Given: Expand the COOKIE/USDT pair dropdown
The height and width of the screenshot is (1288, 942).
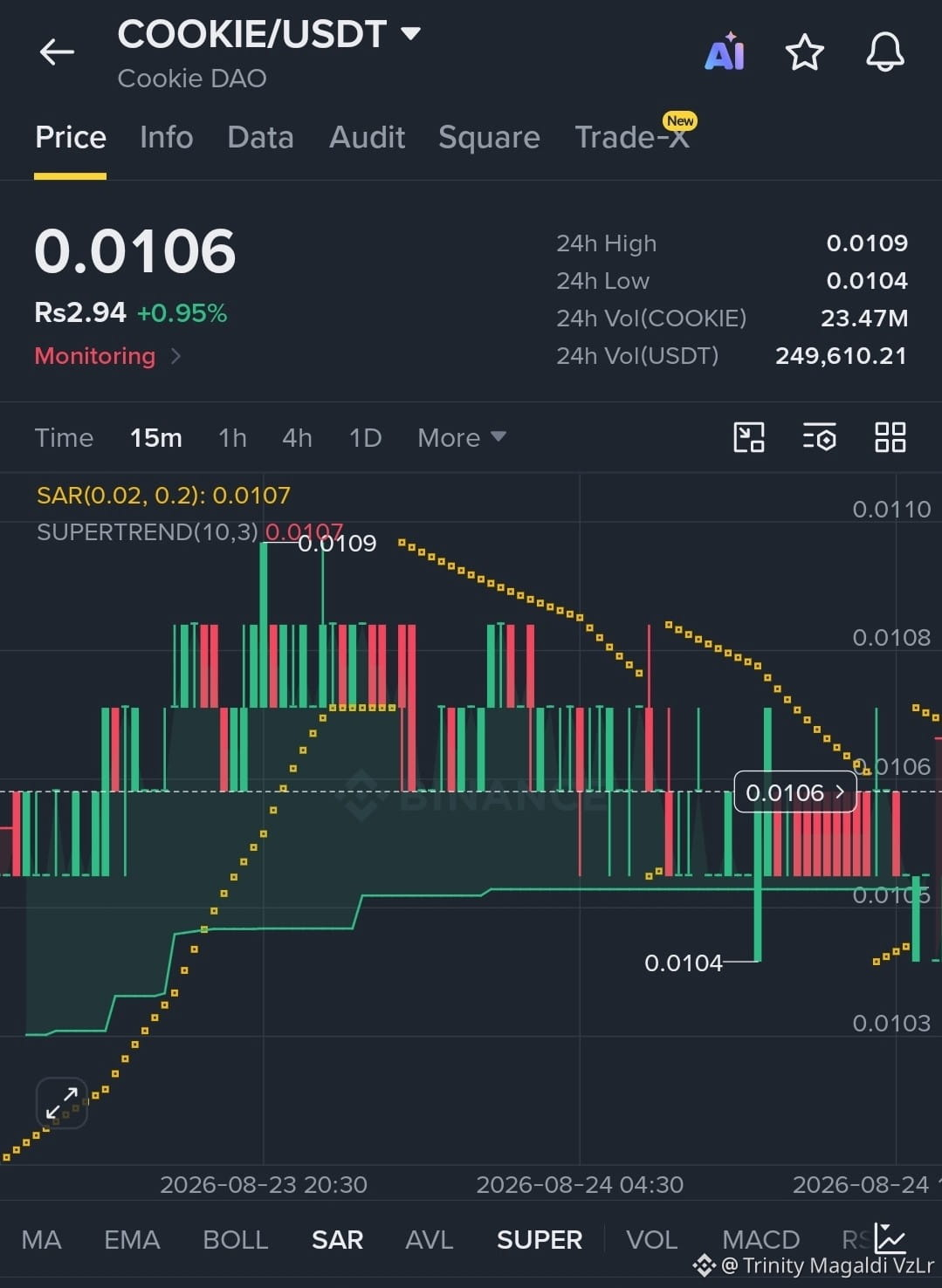Looking at the screenshot, I should click(x=410, y=34).
